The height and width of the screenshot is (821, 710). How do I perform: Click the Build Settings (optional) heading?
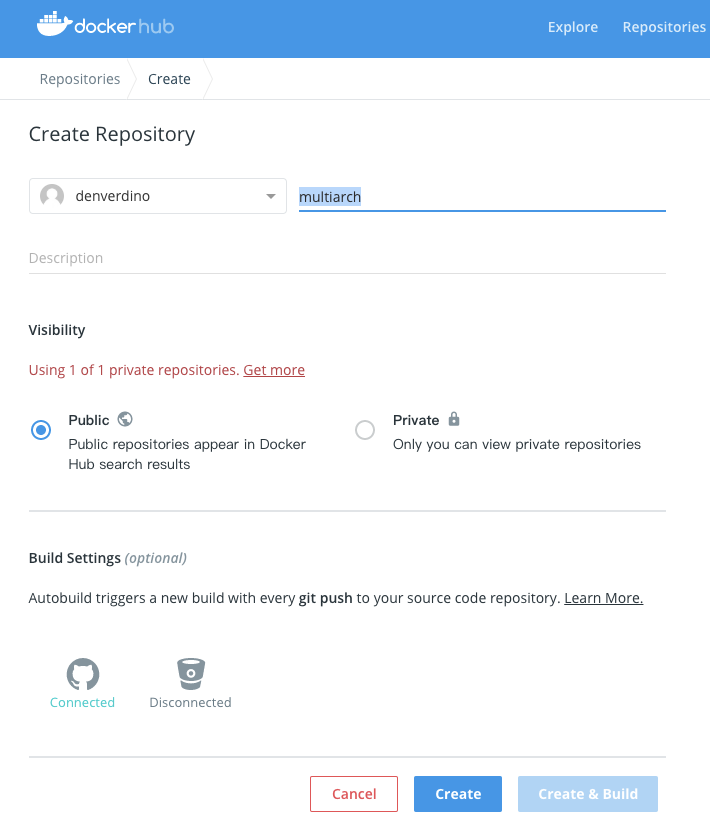108,558
